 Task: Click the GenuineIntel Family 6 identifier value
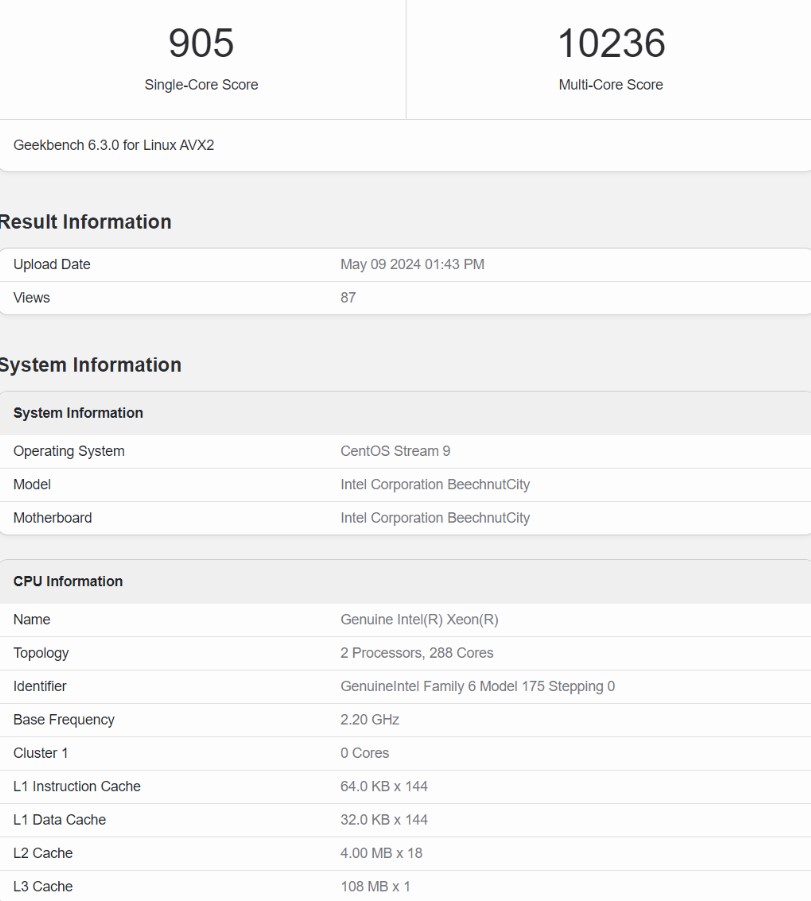point(477,686)
